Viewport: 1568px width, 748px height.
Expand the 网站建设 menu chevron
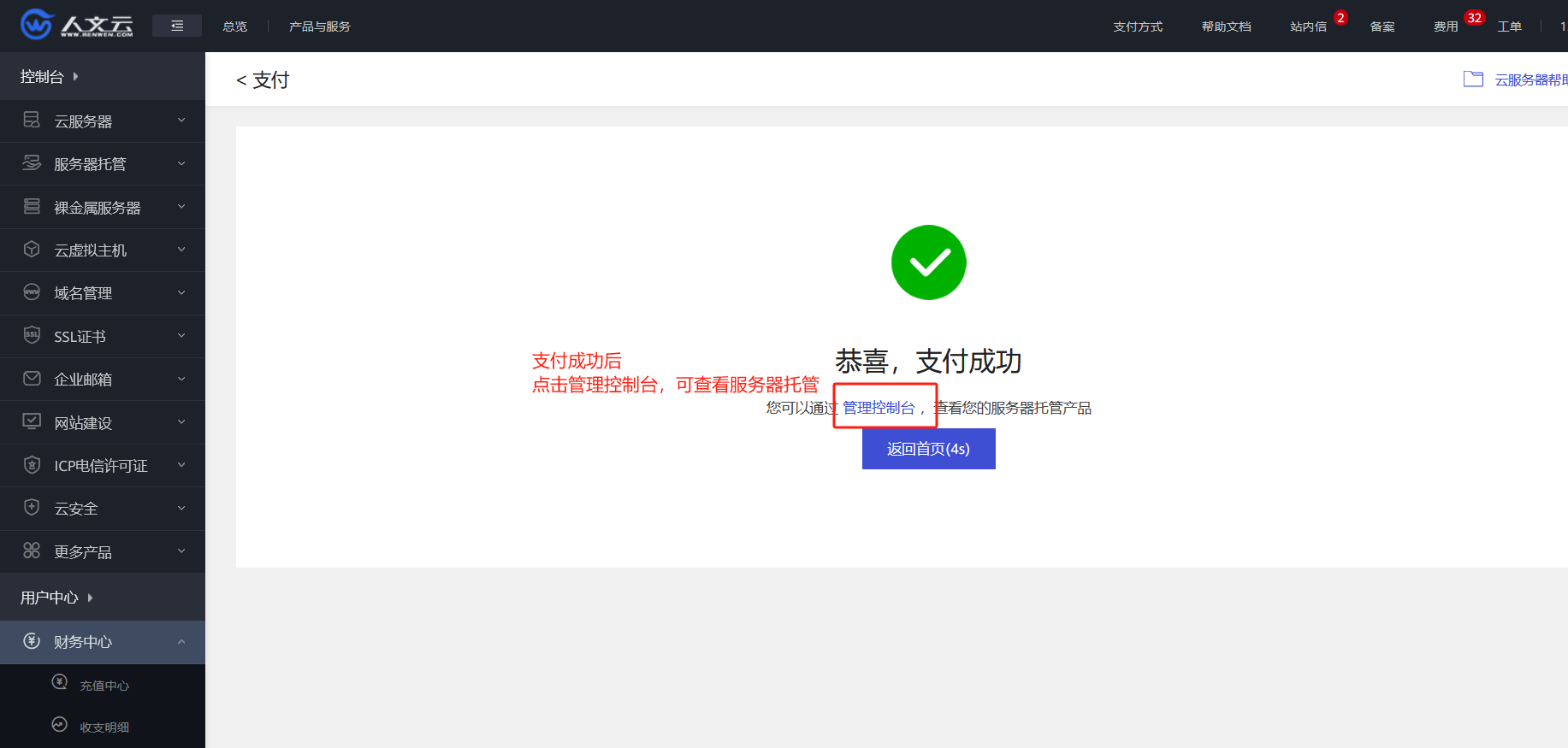[181, 421]
